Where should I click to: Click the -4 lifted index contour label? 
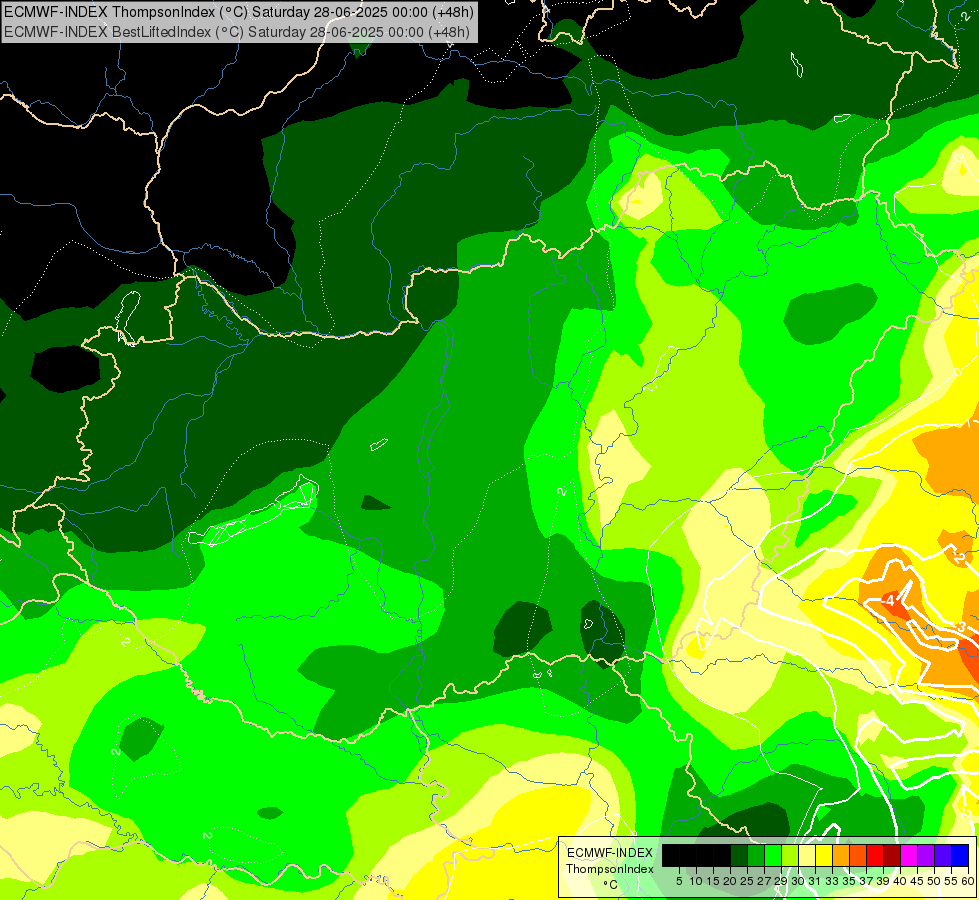(889, 601)
